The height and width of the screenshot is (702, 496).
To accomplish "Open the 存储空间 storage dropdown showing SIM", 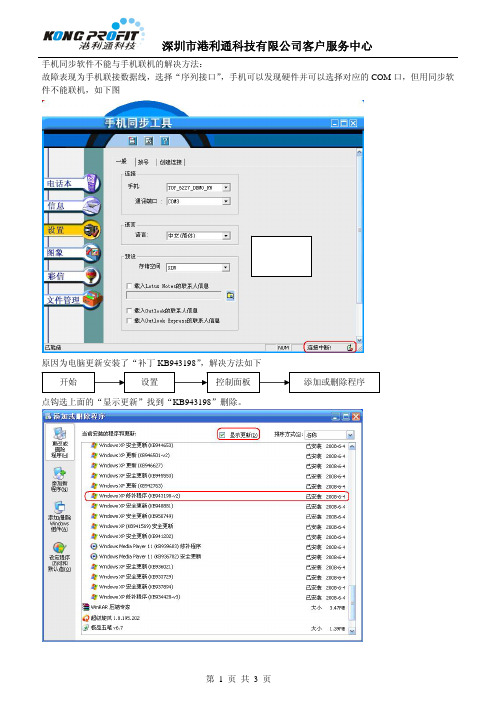I will pos(227,267).
